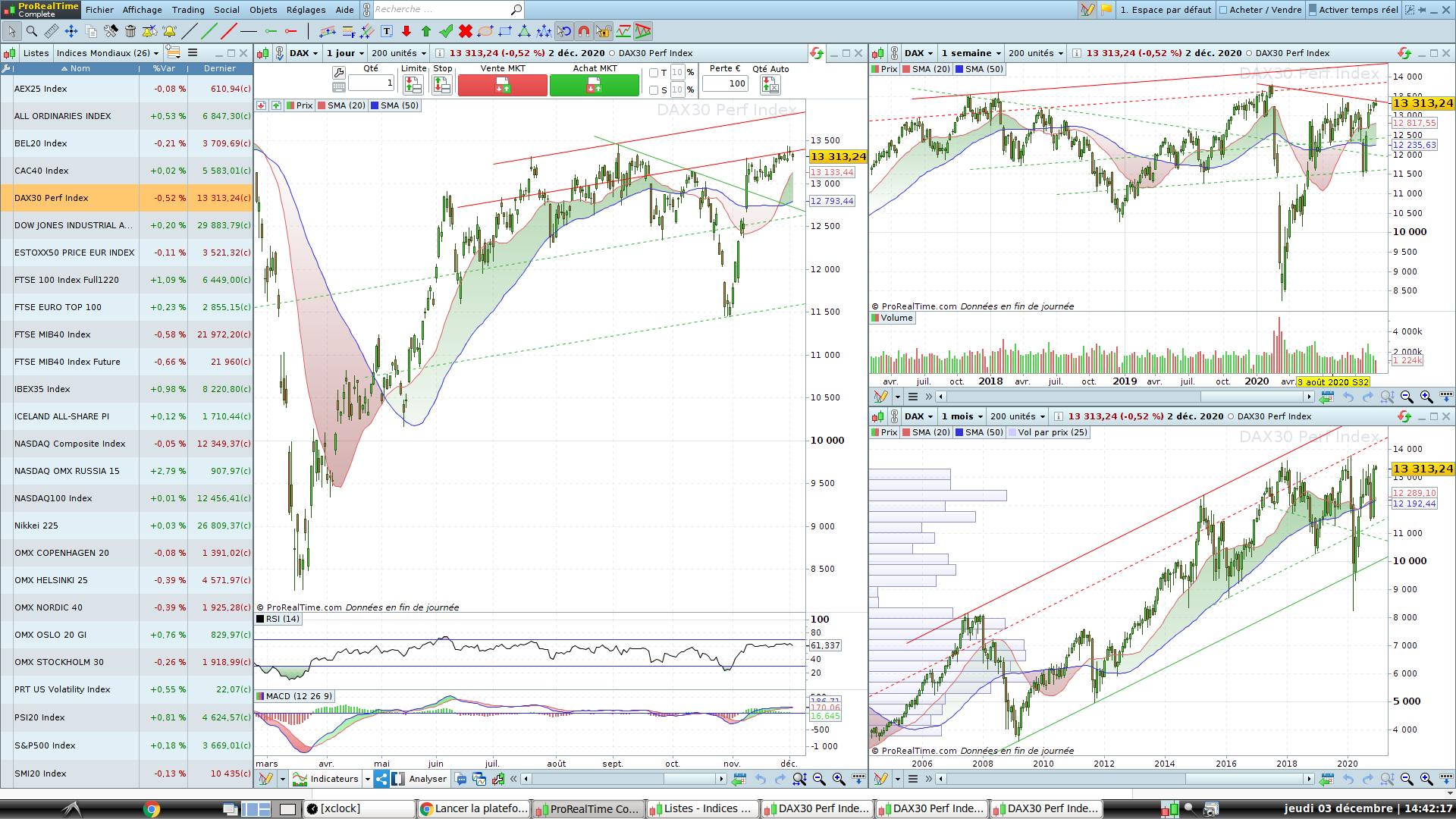Toggle the magnet snap tool
This screenshot has width=1456, height=819.
584,31
